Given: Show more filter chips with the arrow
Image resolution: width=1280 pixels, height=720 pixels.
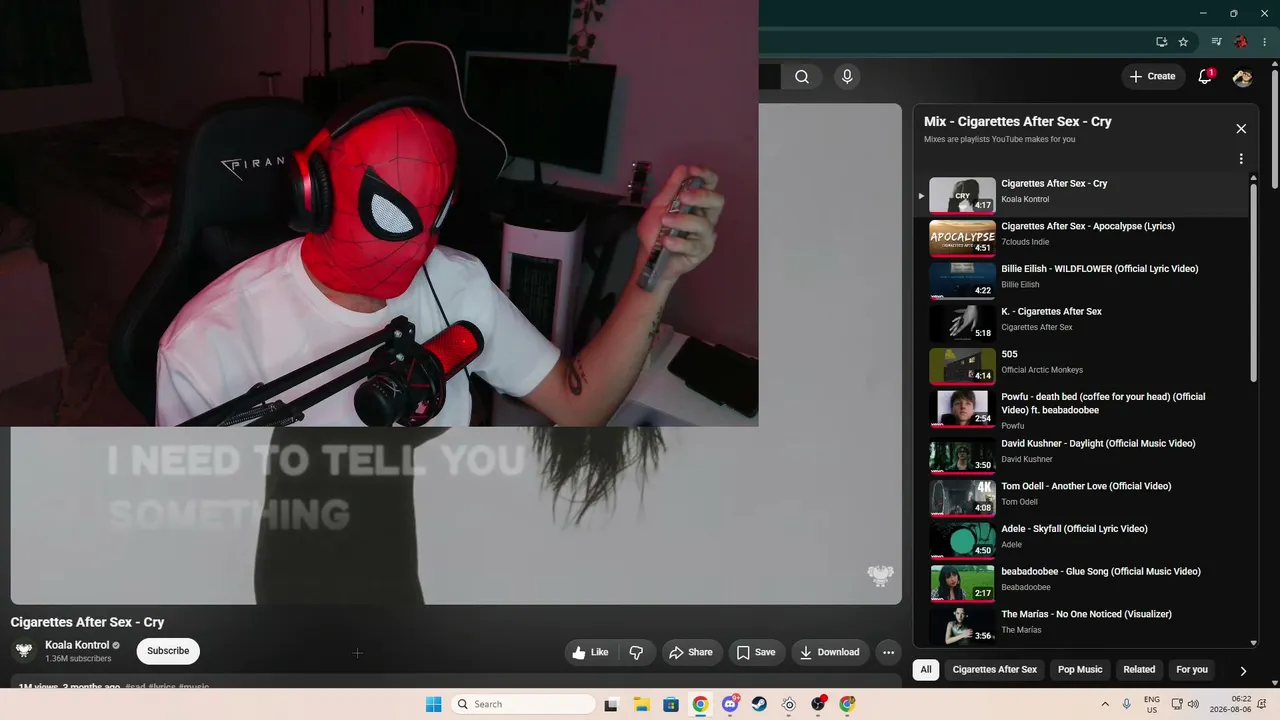Looking at the screenshot, I should click(1243, 670).
